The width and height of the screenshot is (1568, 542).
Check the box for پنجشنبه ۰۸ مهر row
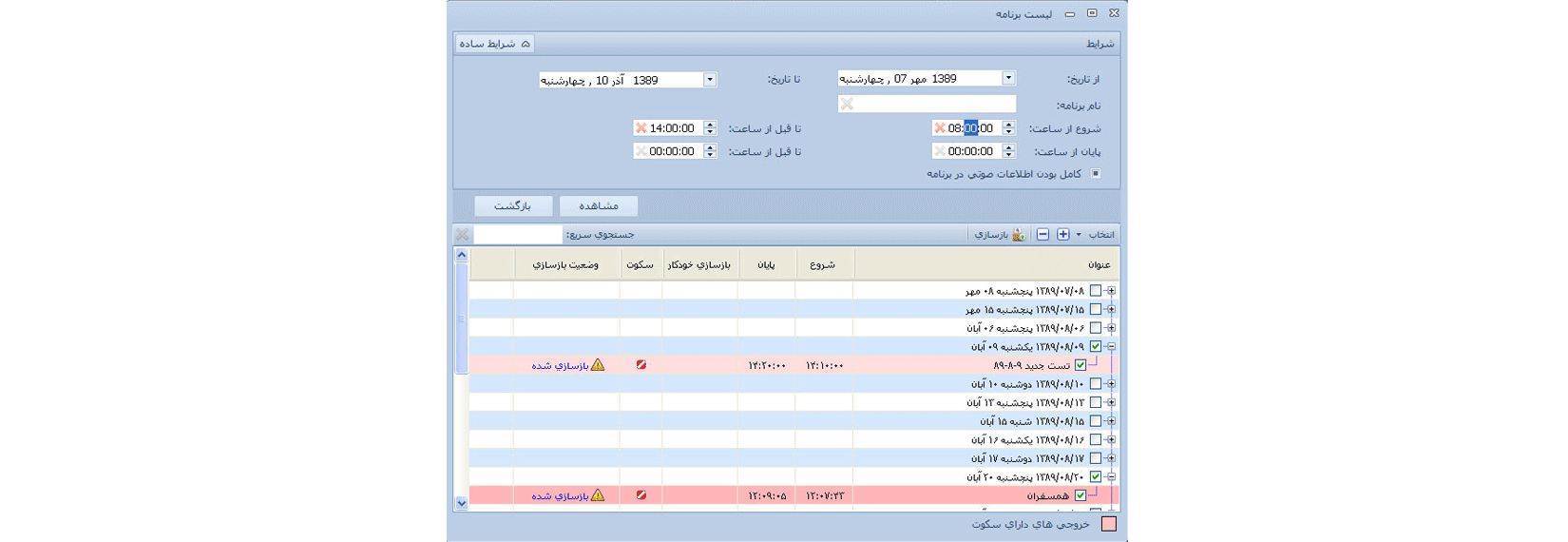pos(1096,291)
